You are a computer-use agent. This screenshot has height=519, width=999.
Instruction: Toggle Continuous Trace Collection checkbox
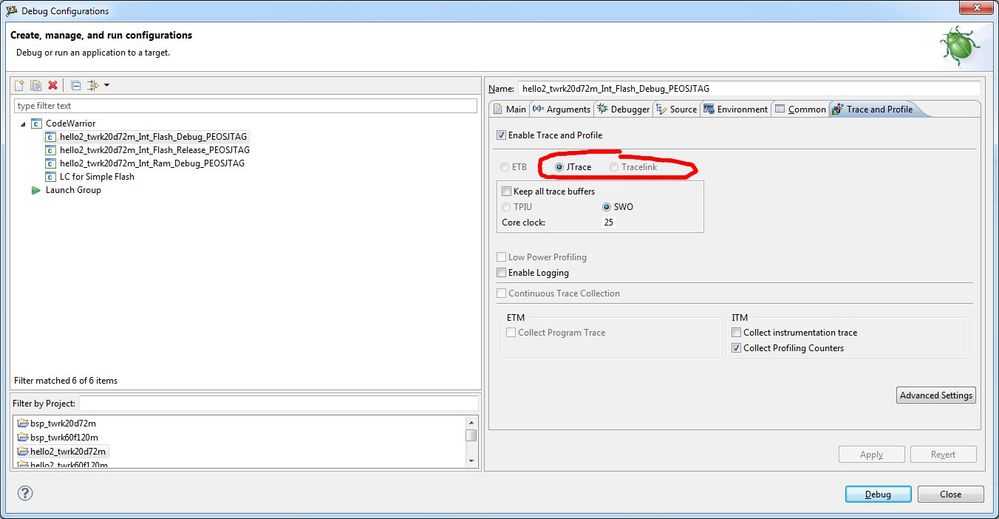point(501,294)
